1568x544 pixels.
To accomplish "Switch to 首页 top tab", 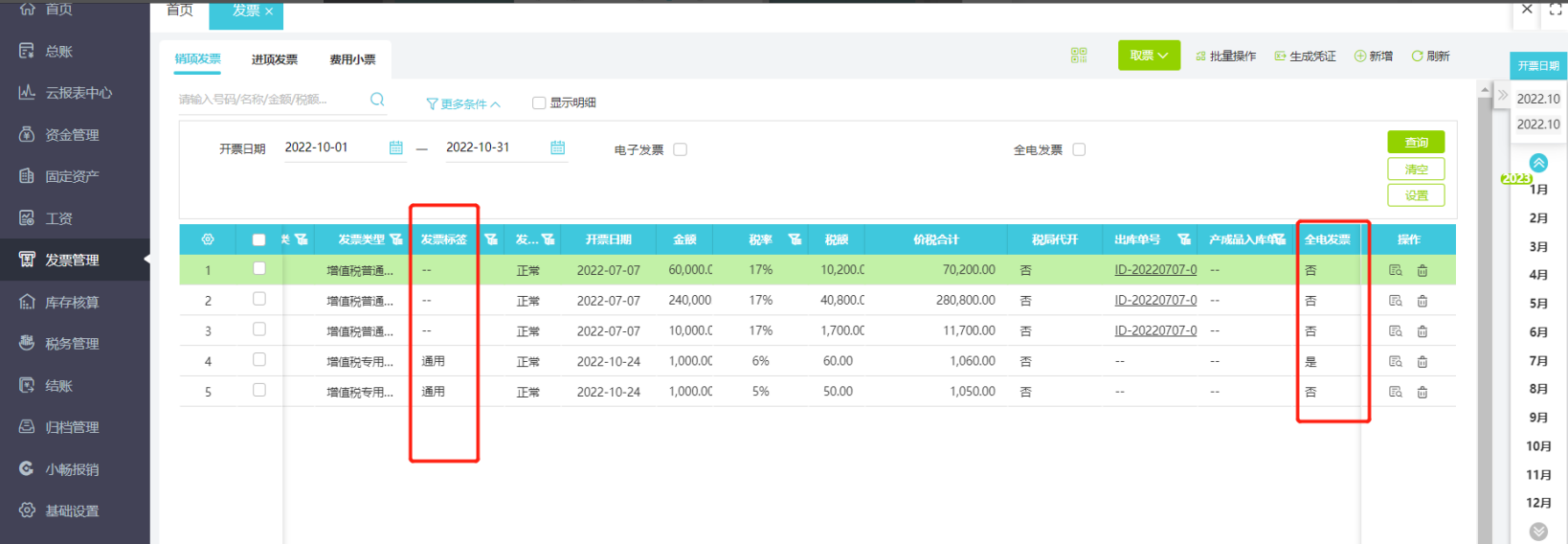I will (x=180, y=11).
